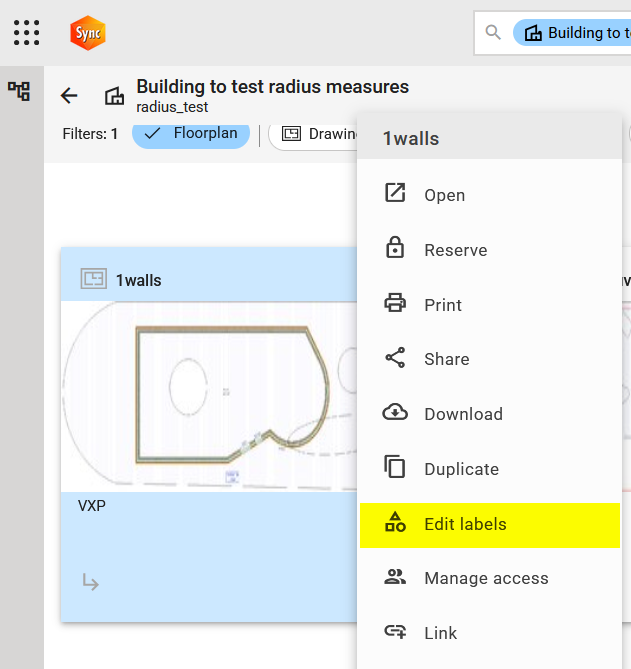Image resolution: width=631 pixels, height=669 pixels.
Task: Toggle the Floorplan filter chip
Action: point(191,134)
